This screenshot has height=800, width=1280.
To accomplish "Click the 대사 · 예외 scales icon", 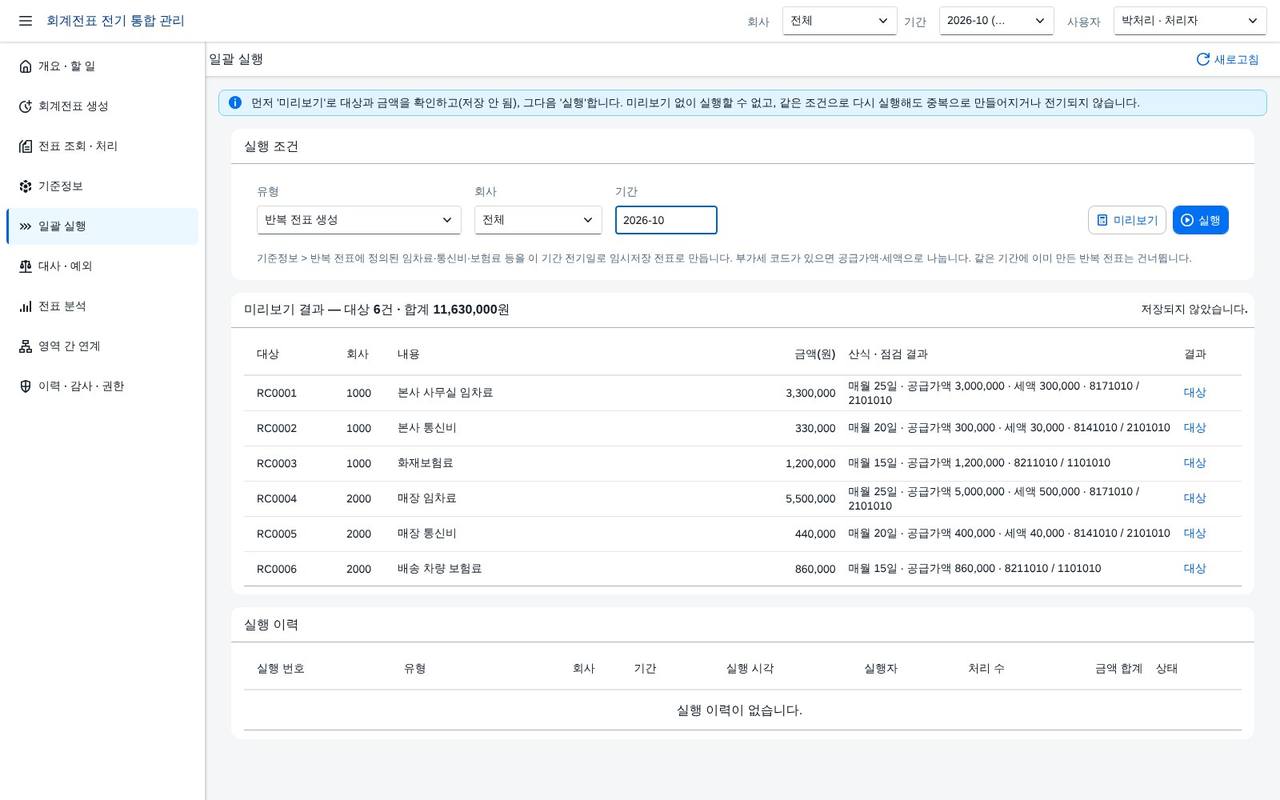I will (26, 266).
